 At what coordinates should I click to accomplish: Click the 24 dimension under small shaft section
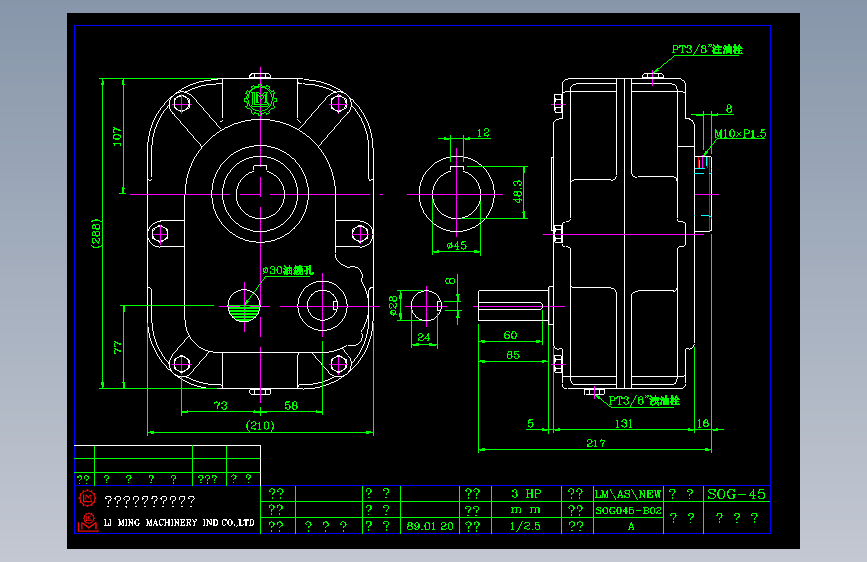pyautogui.click(x=424, y=337)
